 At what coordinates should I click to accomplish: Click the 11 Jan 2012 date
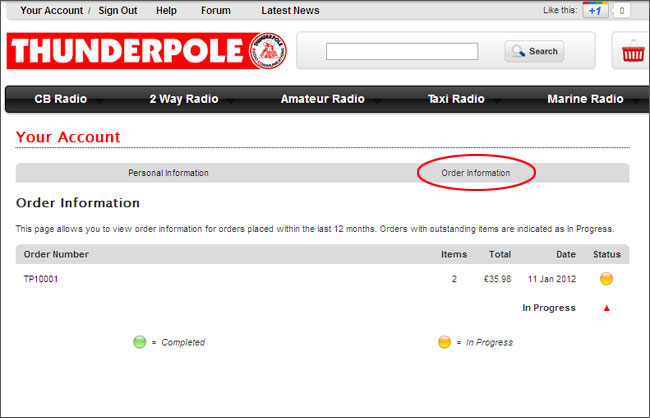(552, 279)
